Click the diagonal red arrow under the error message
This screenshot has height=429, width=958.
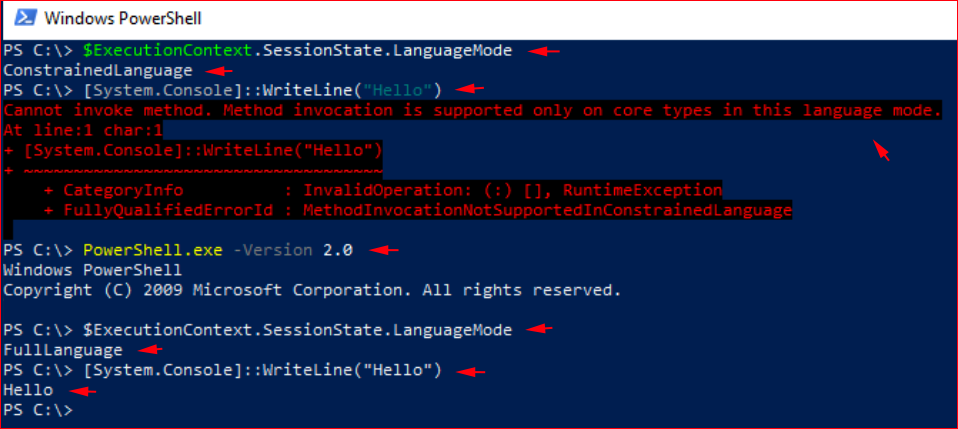(880, 150)
